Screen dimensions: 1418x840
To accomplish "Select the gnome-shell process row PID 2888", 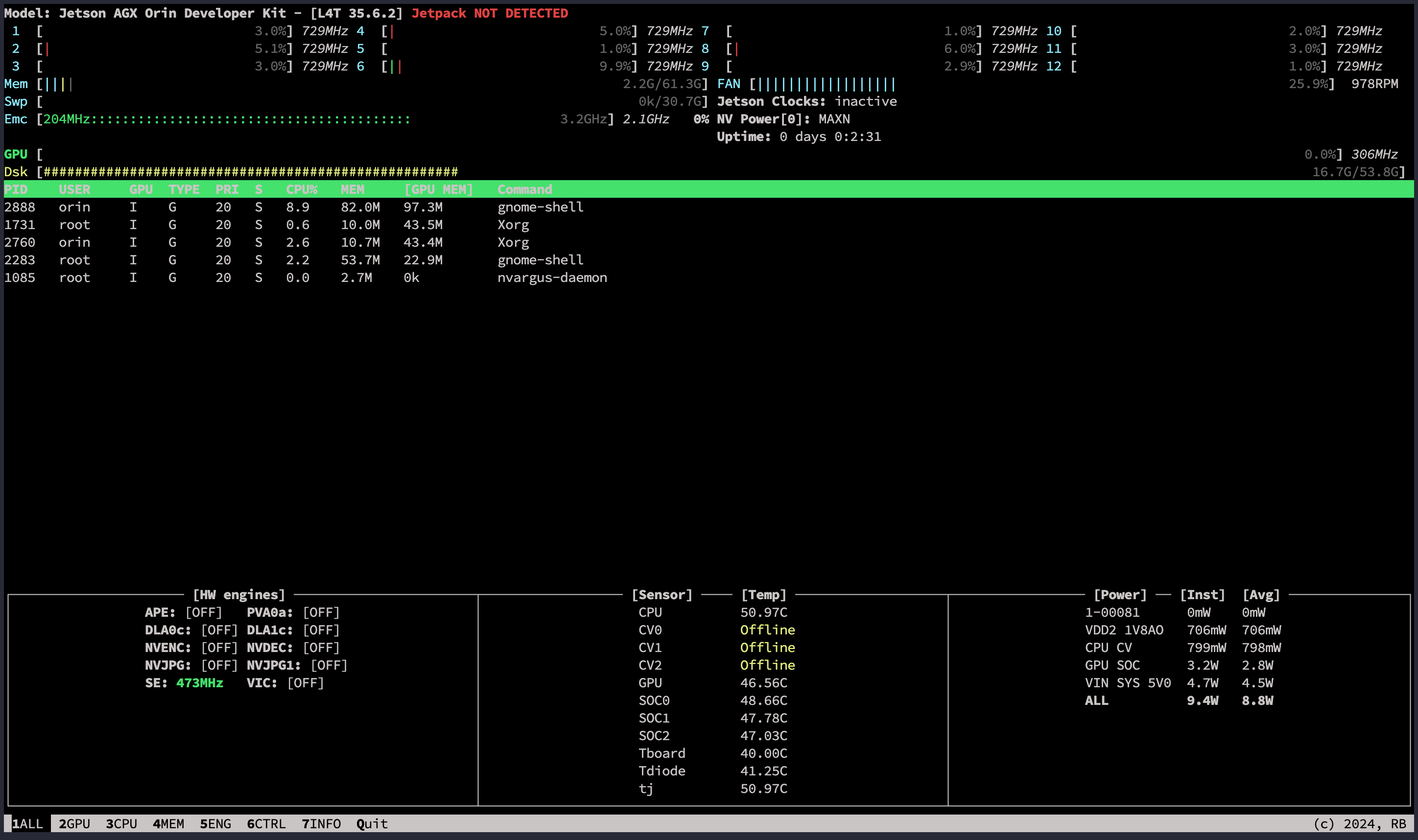I will coord(709,207).
